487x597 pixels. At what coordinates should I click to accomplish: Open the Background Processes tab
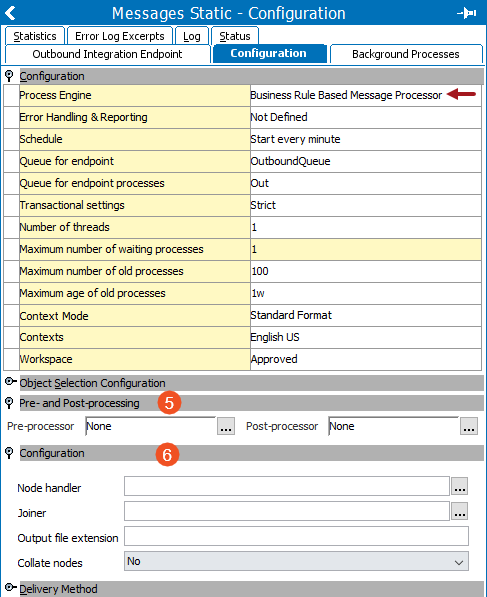tap(406, 54)
